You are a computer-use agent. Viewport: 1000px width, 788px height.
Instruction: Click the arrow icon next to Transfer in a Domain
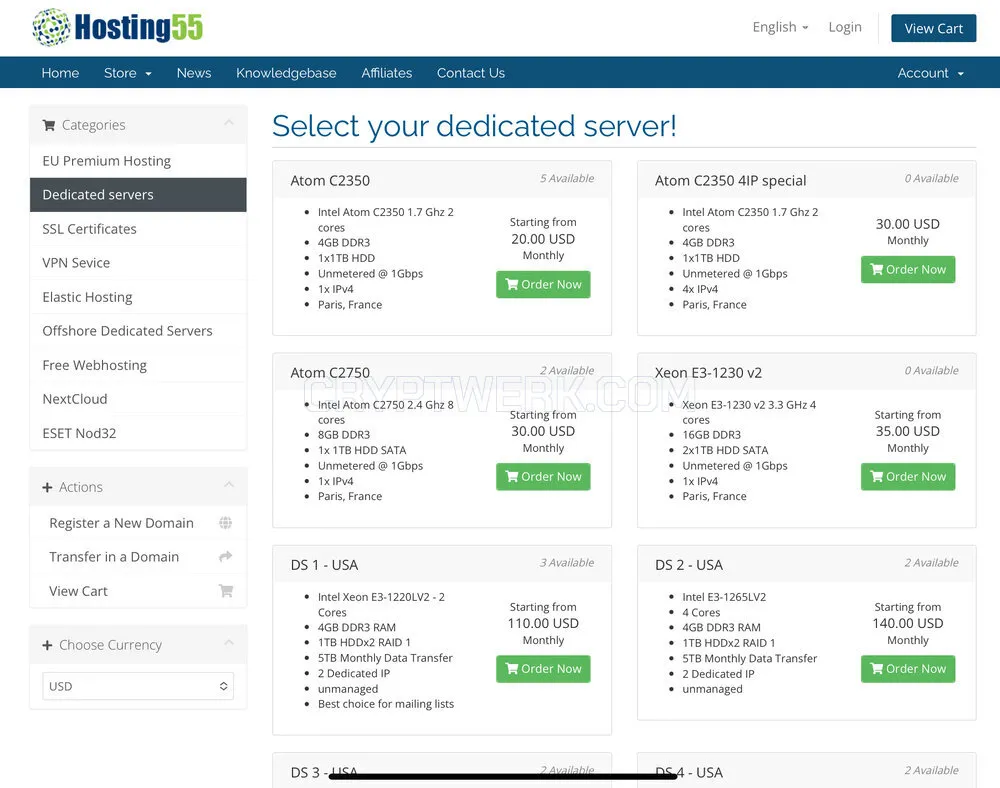tap(225, 557)
